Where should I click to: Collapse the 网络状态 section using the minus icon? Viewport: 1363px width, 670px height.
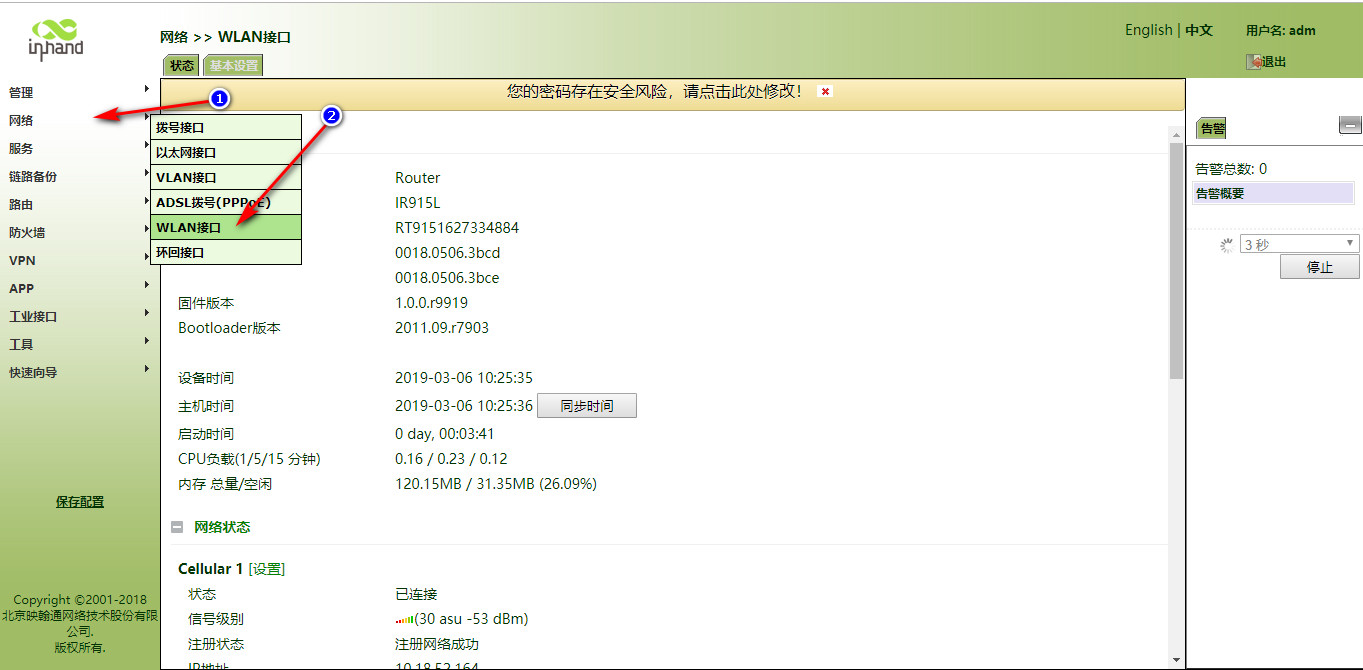pyautogui.click(x=176, y=527)
